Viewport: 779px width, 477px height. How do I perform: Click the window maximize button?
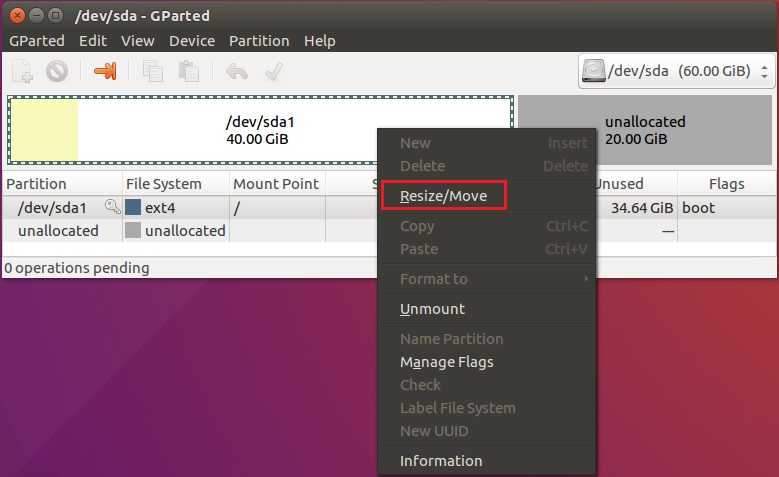[x=55, y=15]
